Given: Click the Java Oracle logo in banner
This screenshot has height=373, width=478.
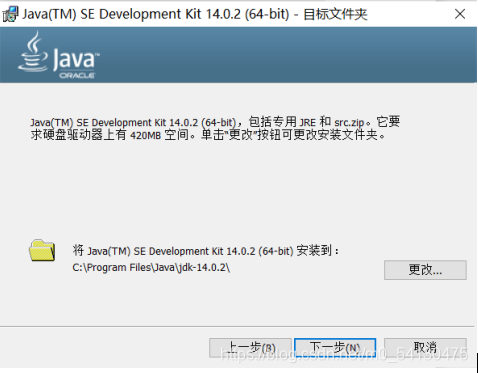Looking at the screenshot, I should coord(59,55).
